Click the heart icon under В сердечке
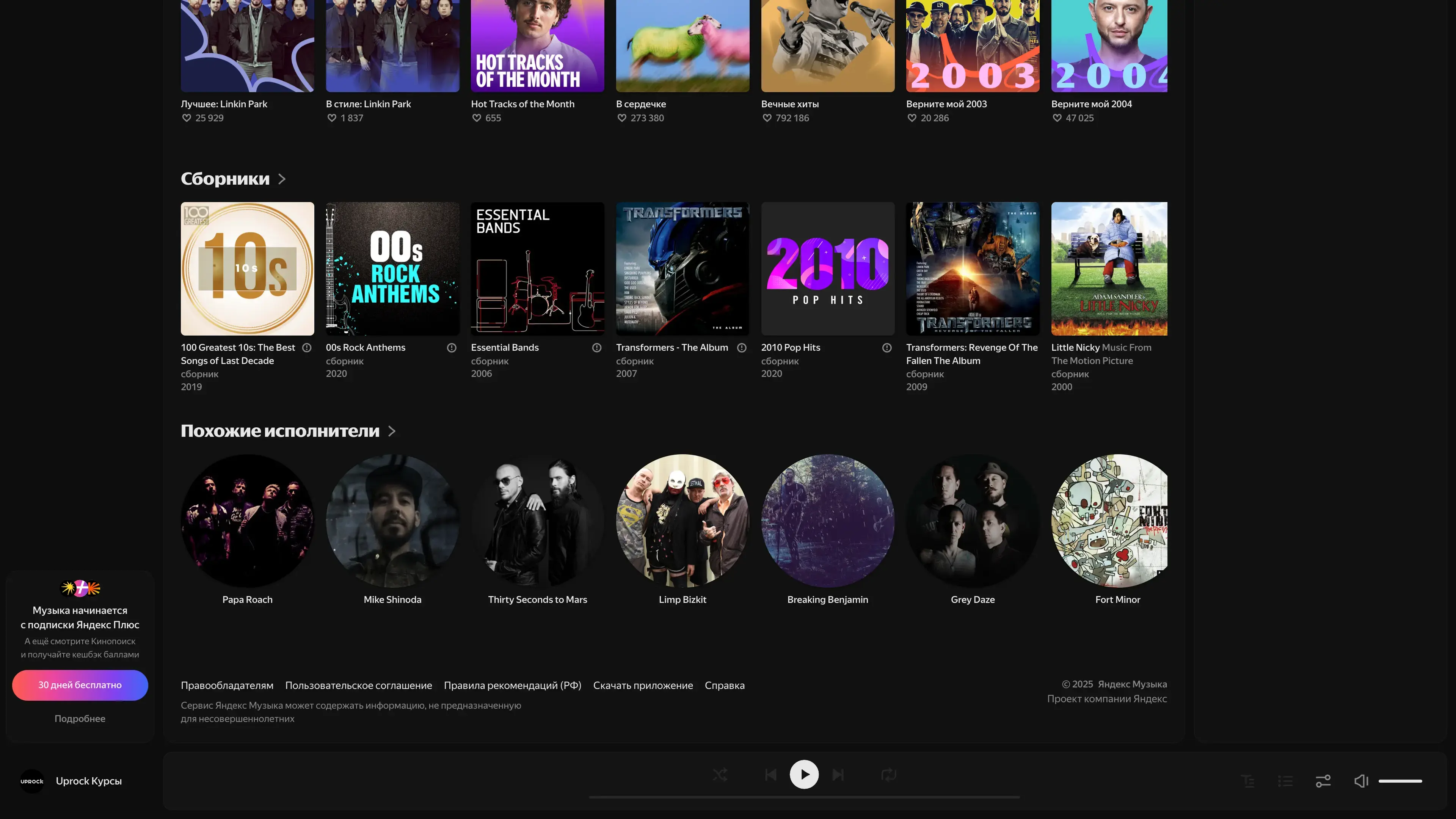Viewport: 1456px width, 819px height. (622, 118)
